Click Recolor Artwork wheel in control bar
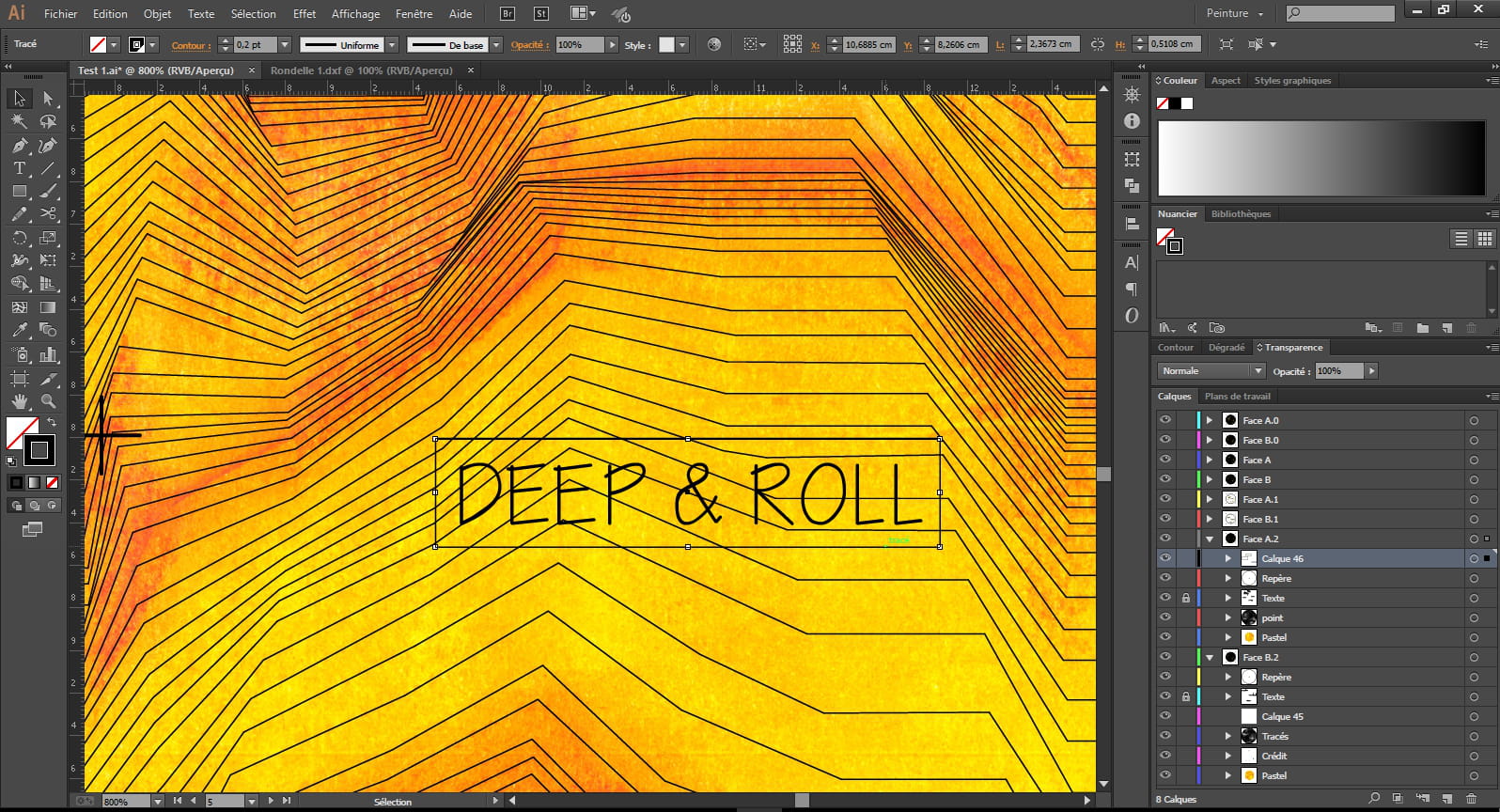This screenshot has height=812, width=1500. pyautogui.click(x=714, y=44)
